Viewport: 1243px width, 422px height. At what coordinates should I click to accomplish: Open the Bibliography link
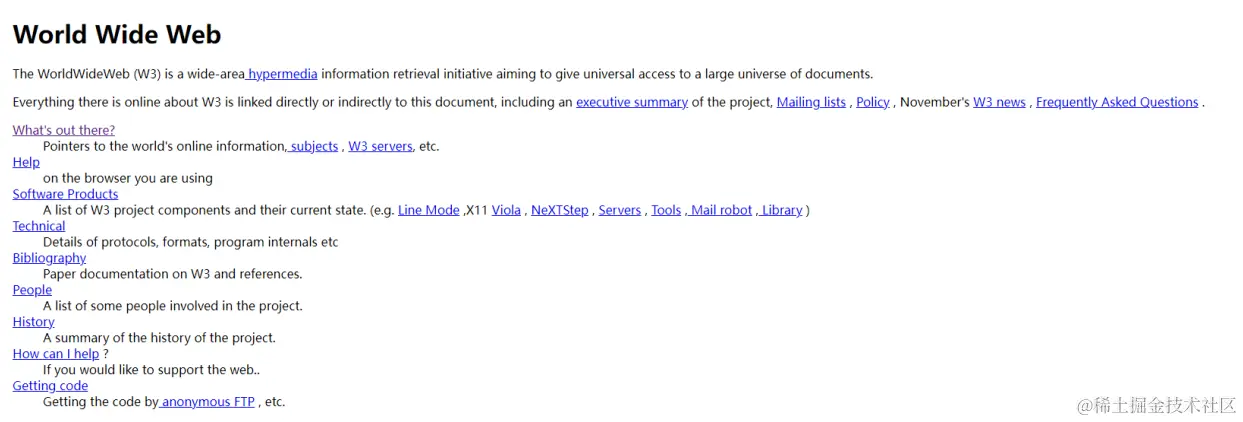(50, 258)
